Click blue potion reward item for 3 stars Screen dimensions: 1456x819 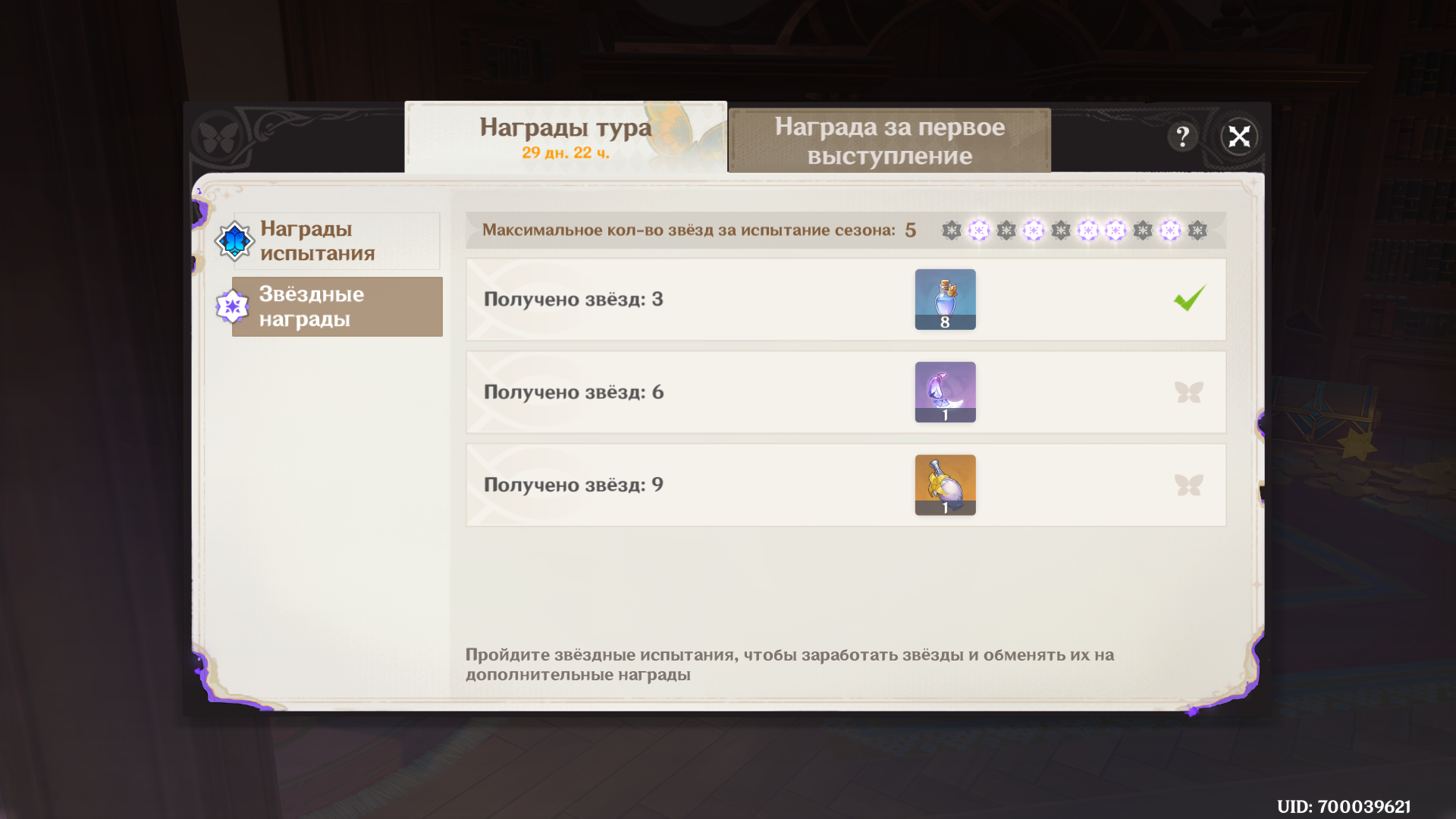click(945, 299)
